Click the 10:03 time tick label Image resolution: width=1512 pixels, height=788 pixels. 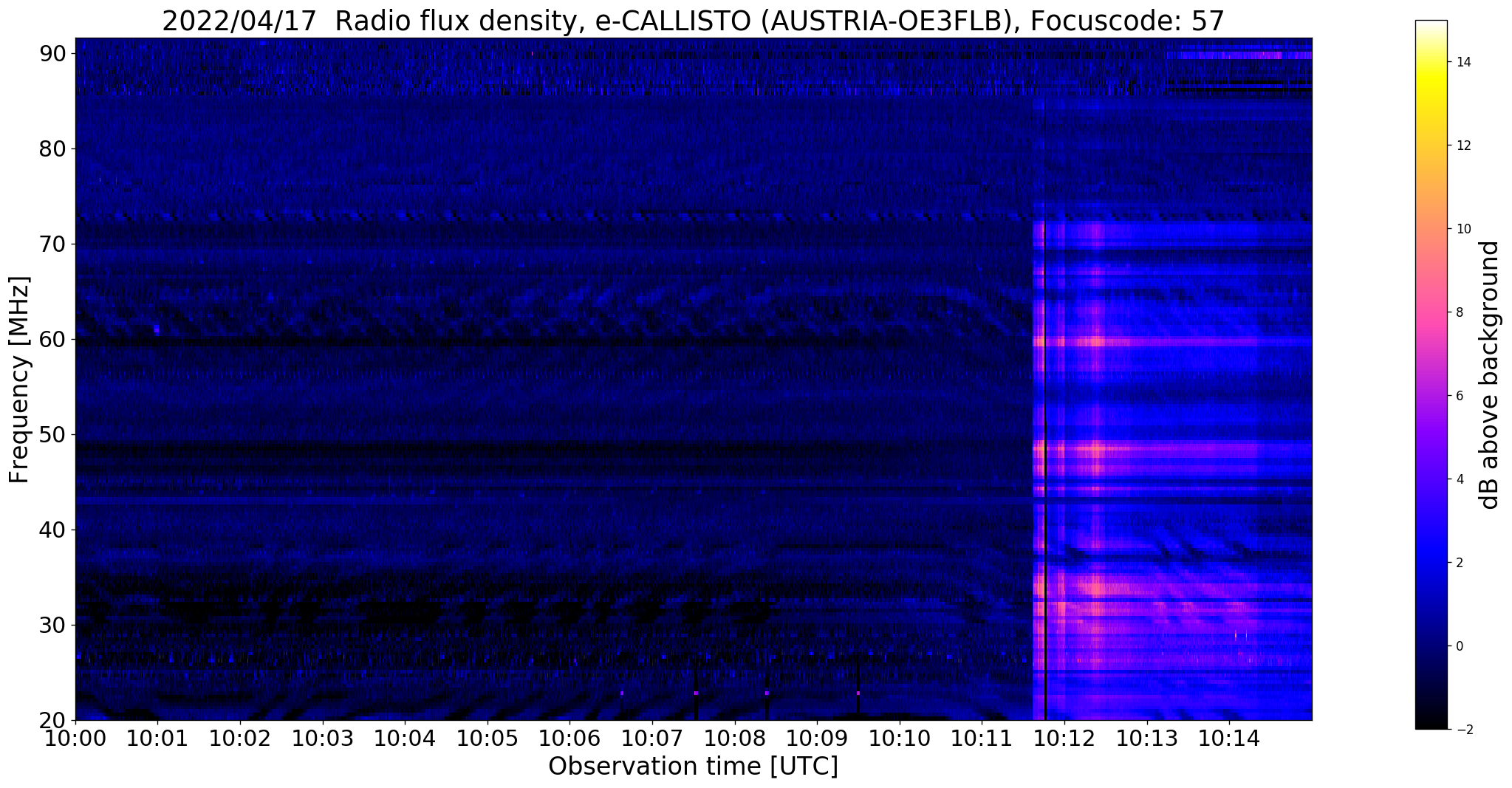[323, 739]
